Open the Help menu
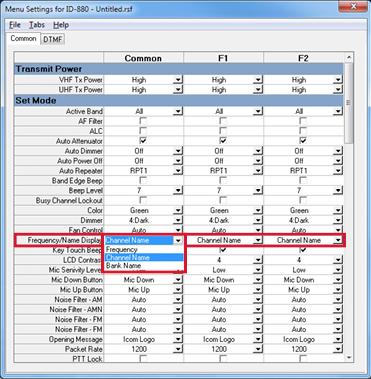 (x=61, y=25)
